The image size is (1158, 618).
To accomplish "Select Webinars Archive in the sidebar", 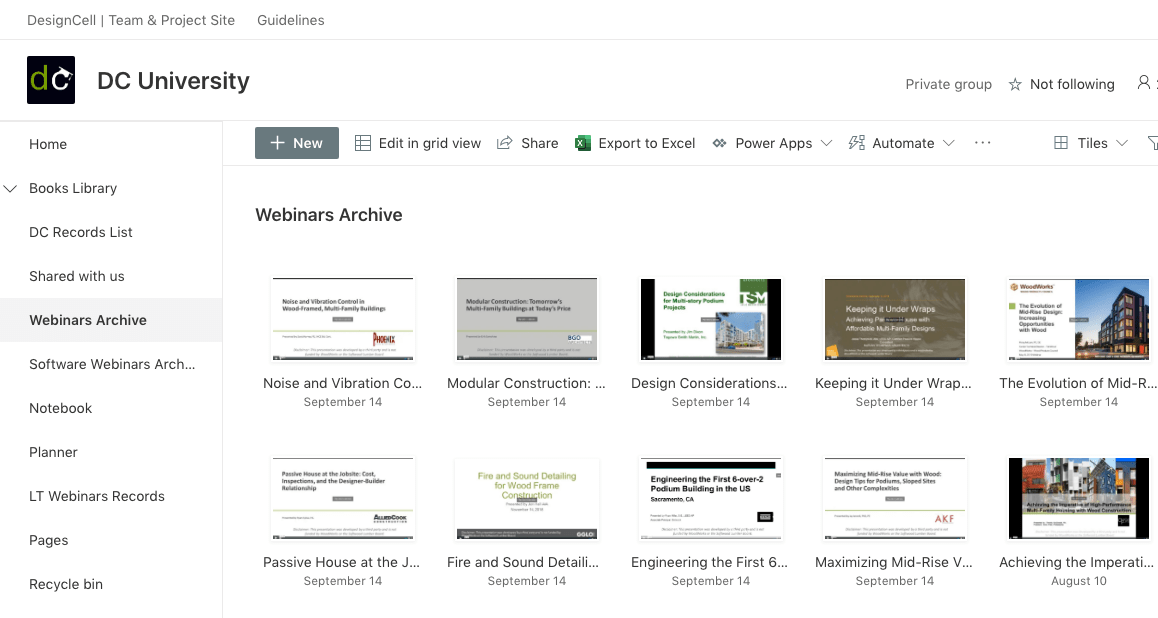I will click(90, 320).
